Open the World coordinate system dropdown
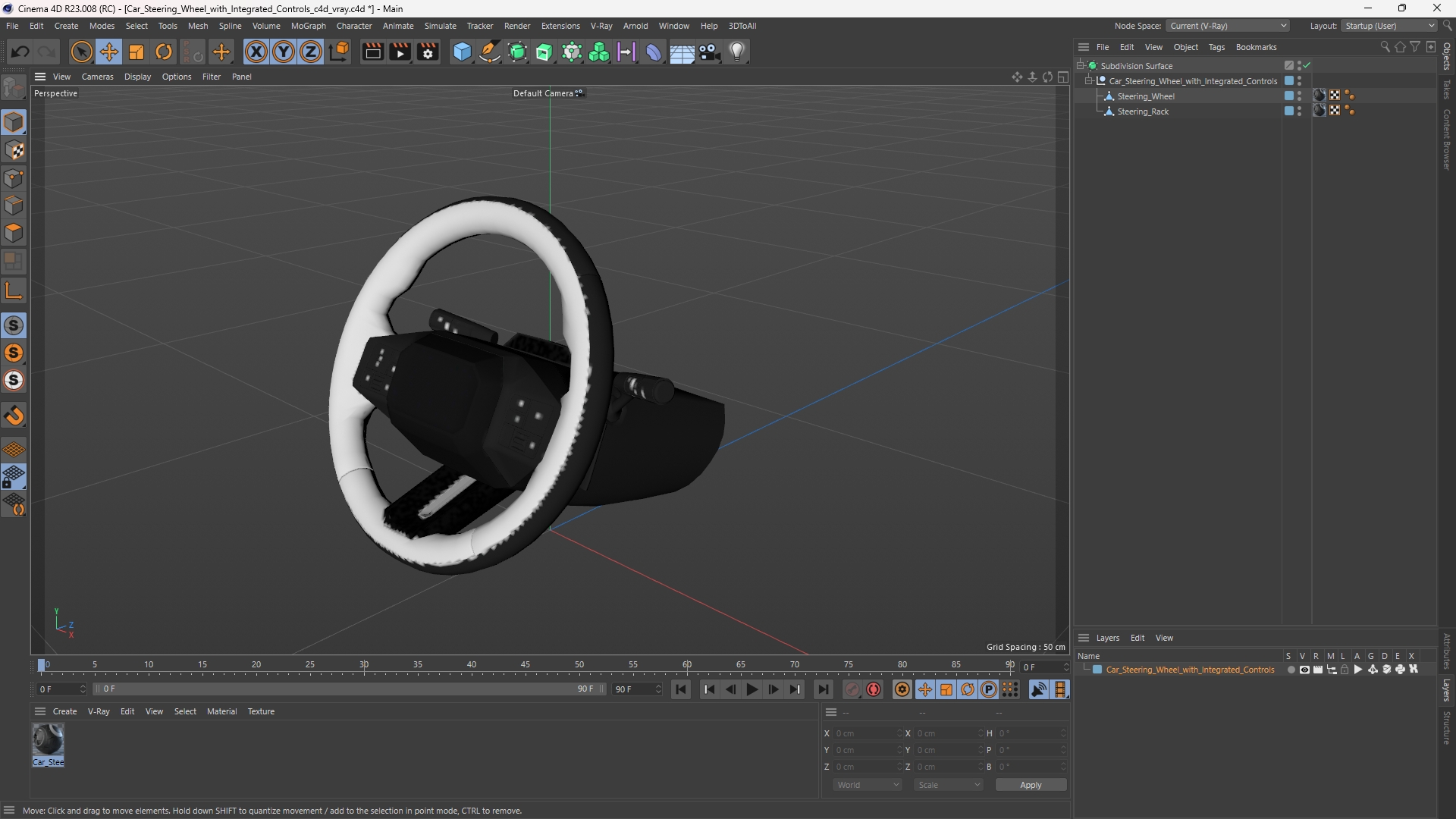 click(868, 785)
